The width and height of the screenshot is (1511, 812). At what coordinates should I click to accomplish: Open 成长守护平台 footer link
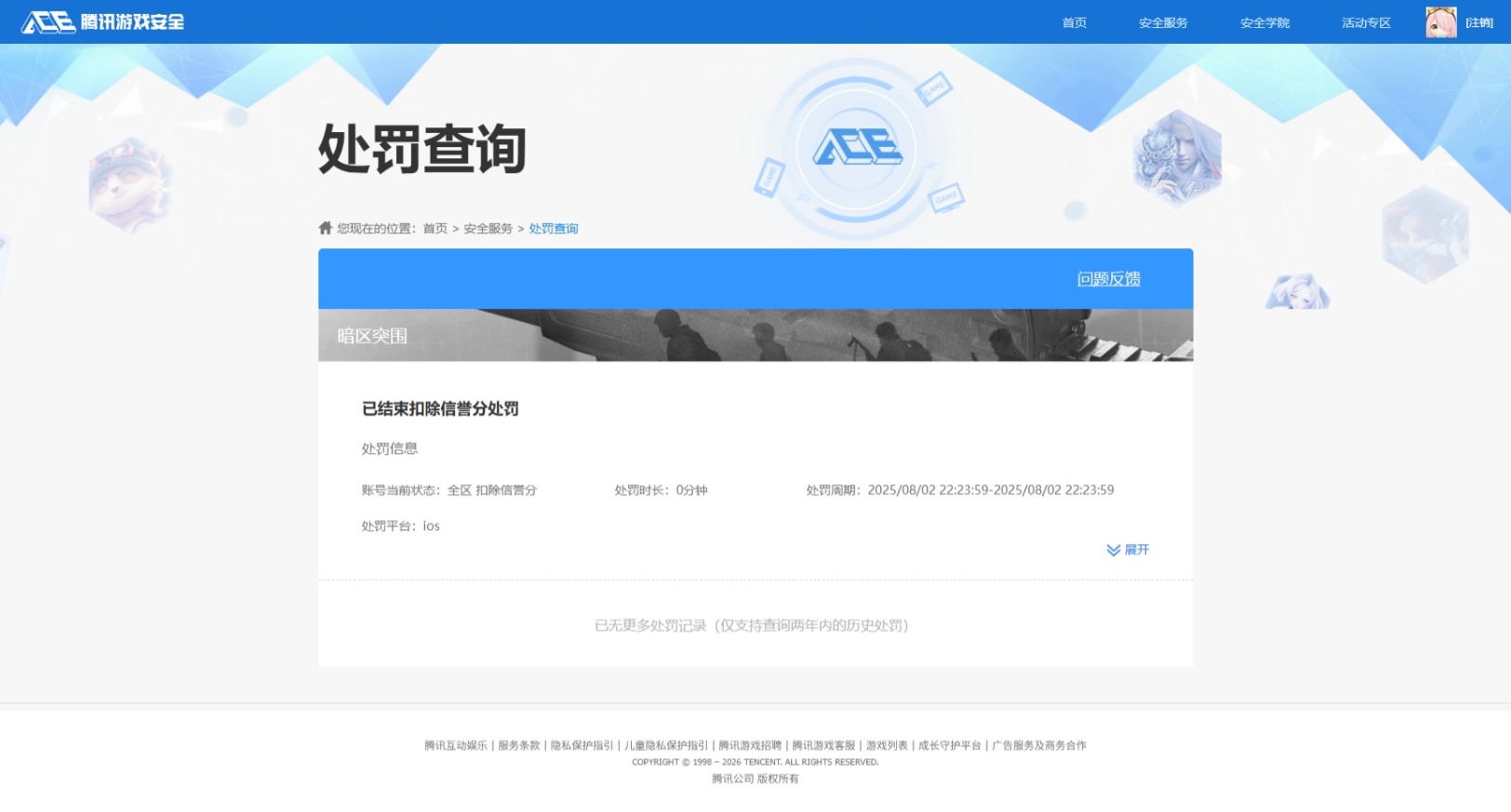(x=950, y=746)
